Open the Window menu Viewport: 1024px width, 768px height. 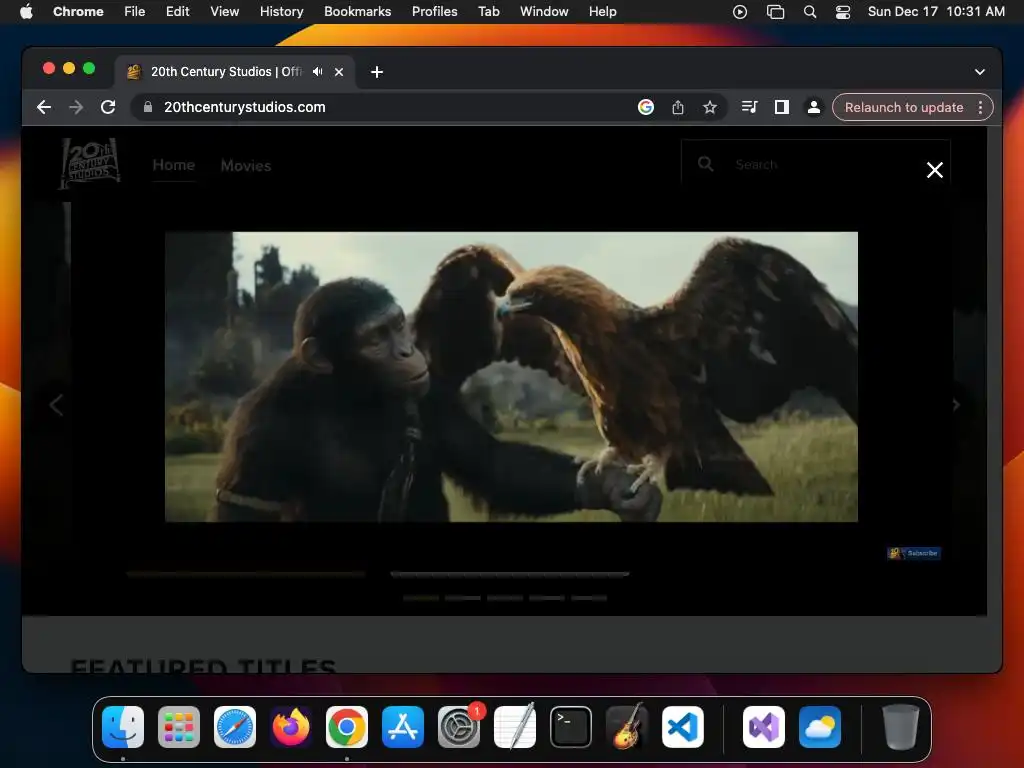(x=544, y=12)
